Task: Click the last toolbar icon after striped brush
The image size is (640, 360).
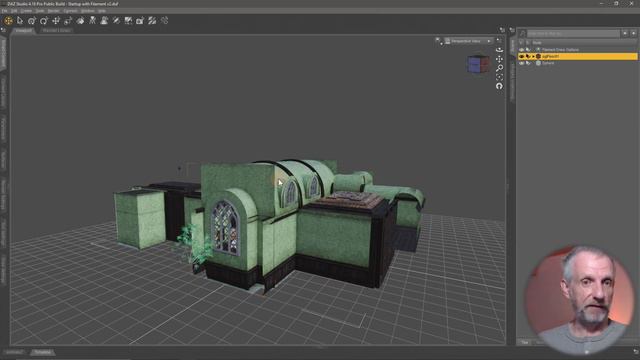Action: [x=164, y=20]
